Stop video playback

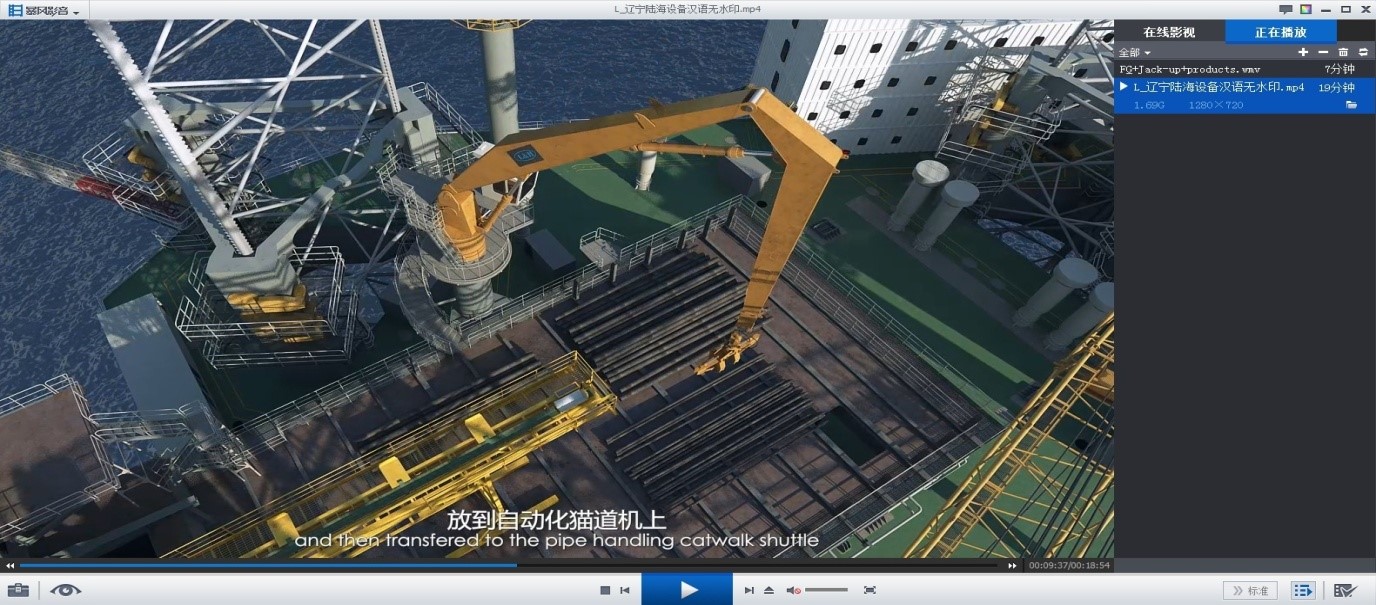[x=605, y=590]
